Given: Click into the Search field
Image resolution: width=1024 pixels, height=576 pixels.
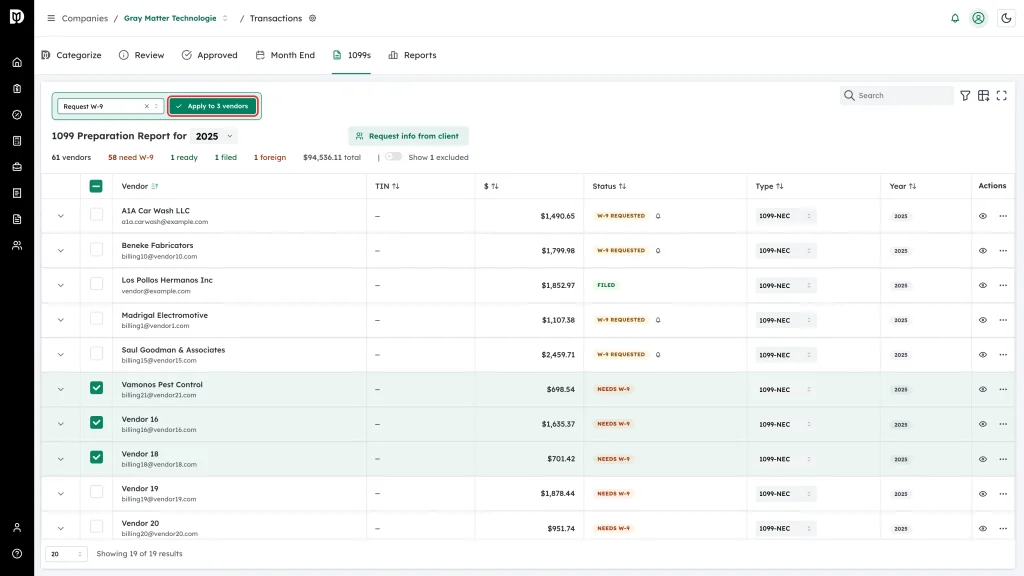Looking at the screenshot, I should [x=897, y=95].
